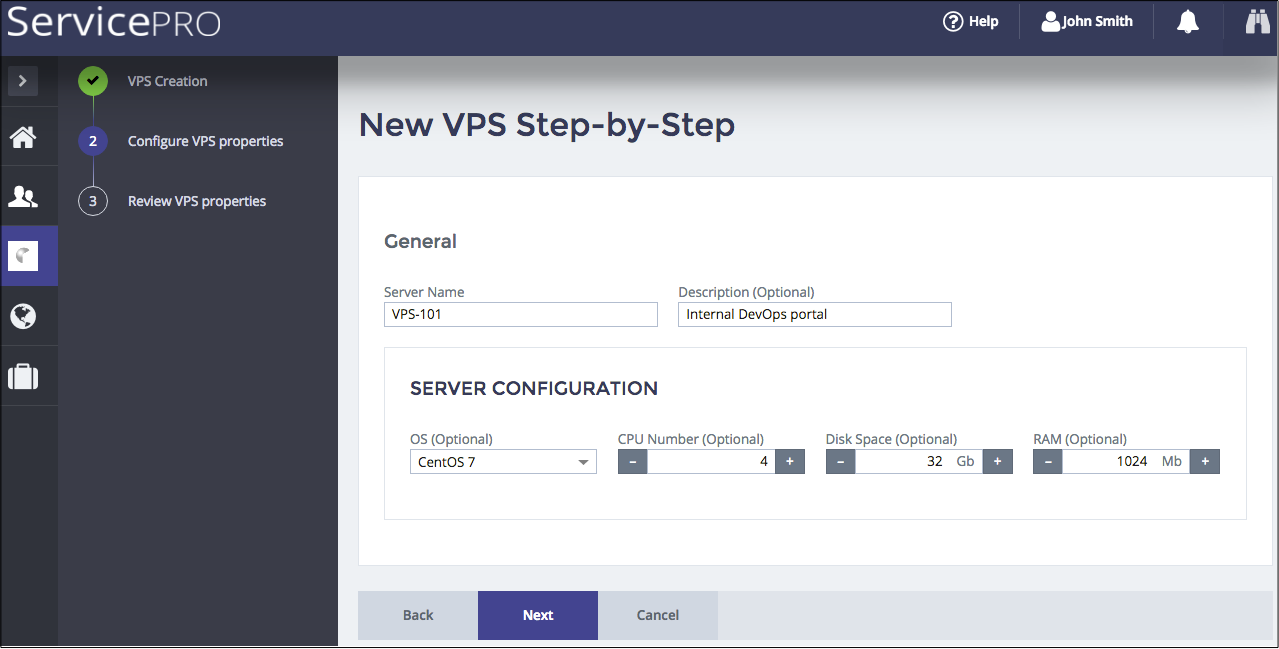The image size is (1279, 649).
Task: Click the Next button
Action: [x=538, y=615]
